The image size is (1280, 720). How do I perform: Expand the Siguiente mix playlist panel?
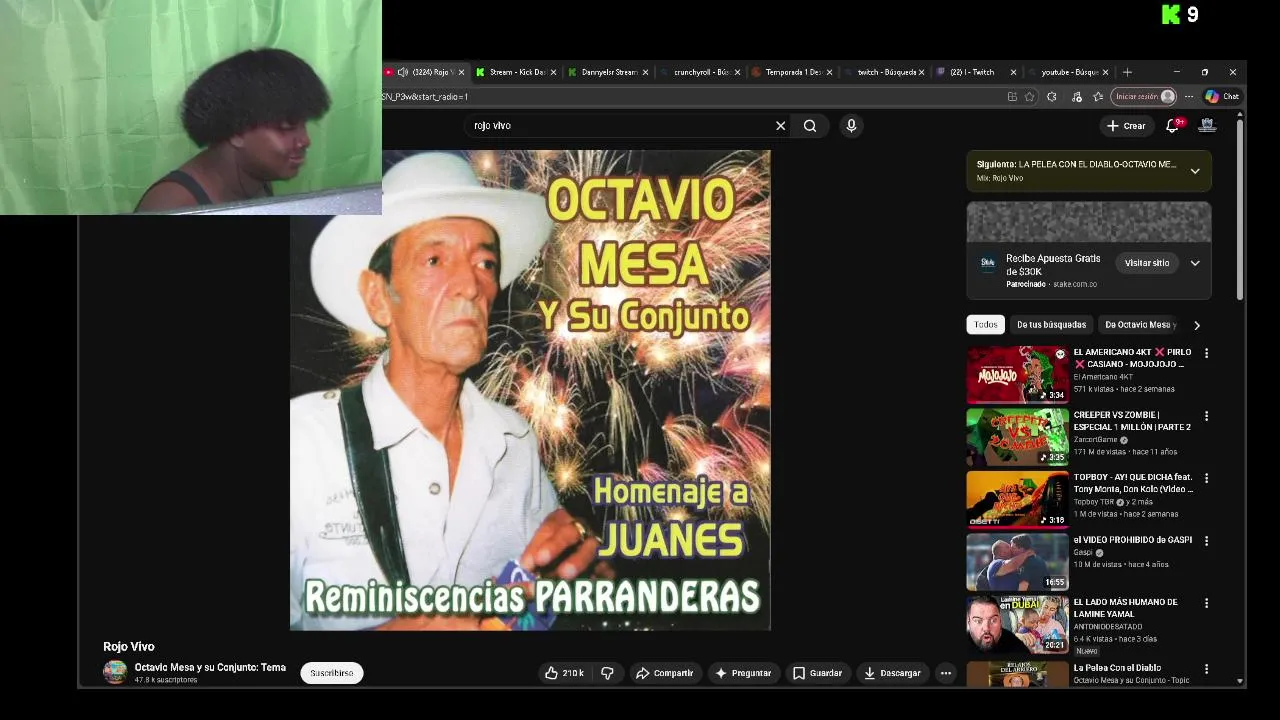[1195, 171]
